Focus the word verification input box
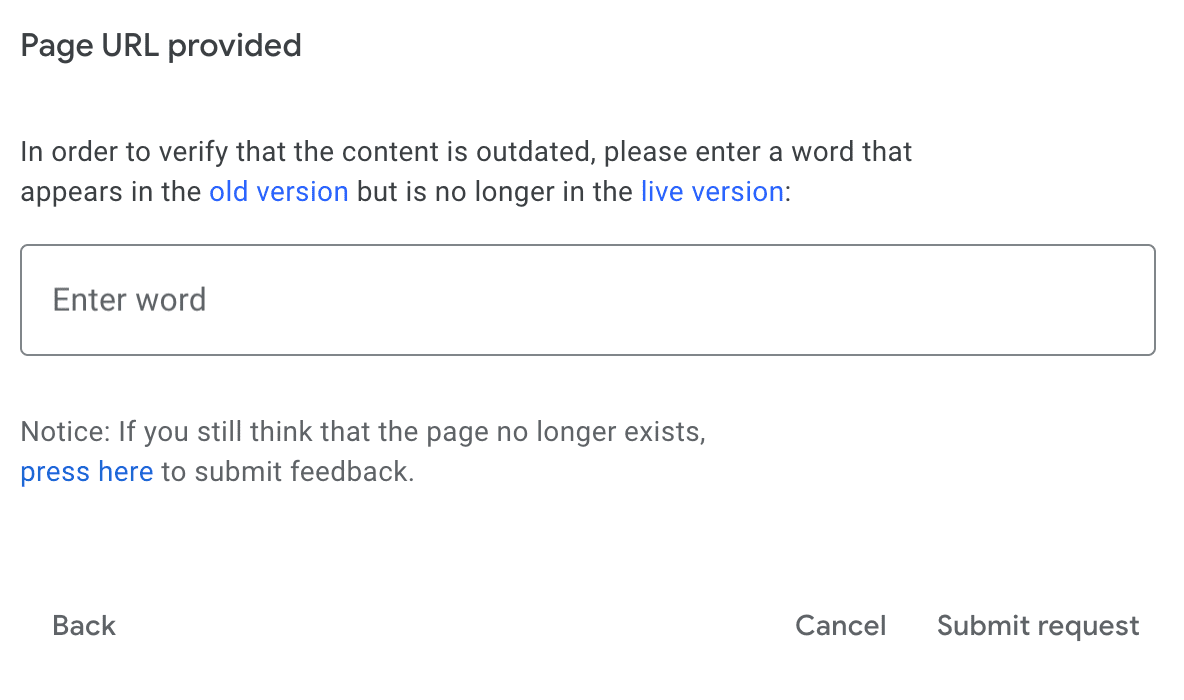1184x700 pixels. click(x=587, y=300)
